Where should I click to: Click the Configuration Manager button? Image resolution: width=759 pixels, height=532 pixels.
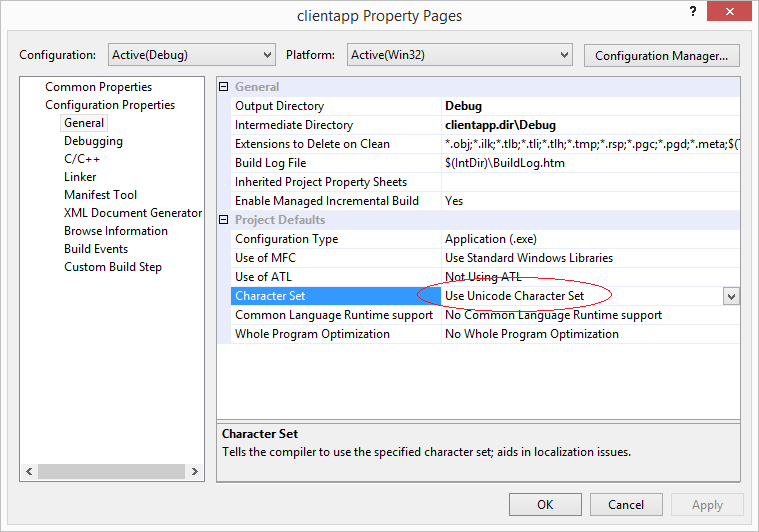click(661, 56)
